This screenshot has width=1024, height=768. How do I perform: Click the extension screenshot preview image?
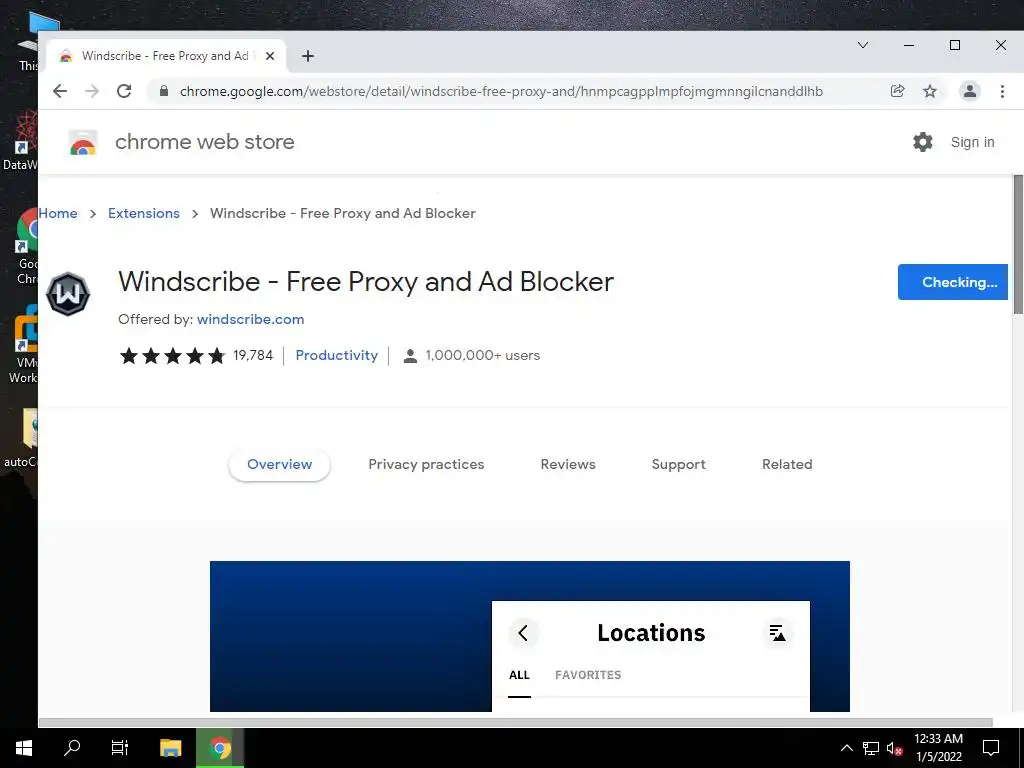(530, 636)
